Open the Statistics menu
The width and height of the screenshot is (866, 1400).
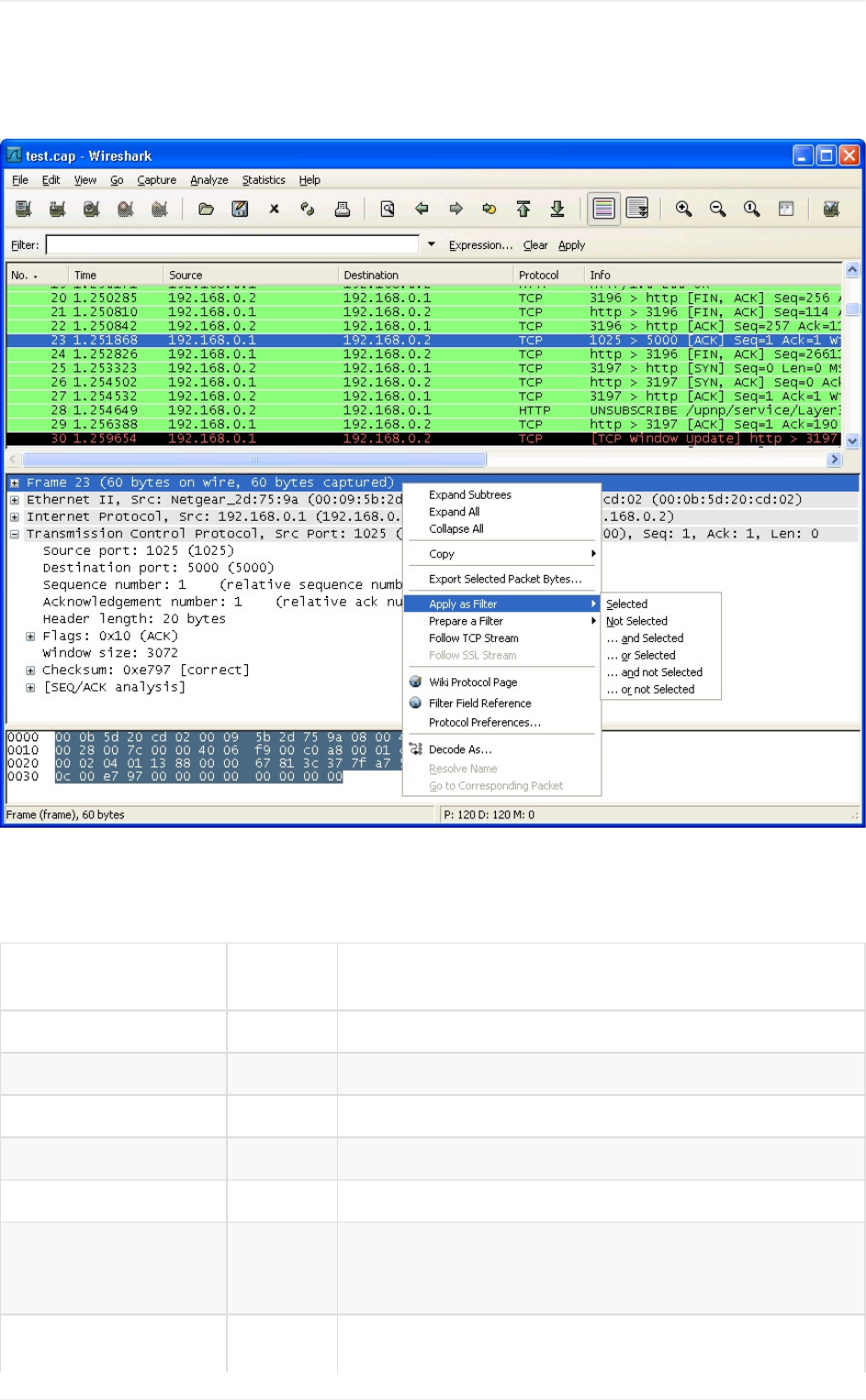click(x=264, y=180)
